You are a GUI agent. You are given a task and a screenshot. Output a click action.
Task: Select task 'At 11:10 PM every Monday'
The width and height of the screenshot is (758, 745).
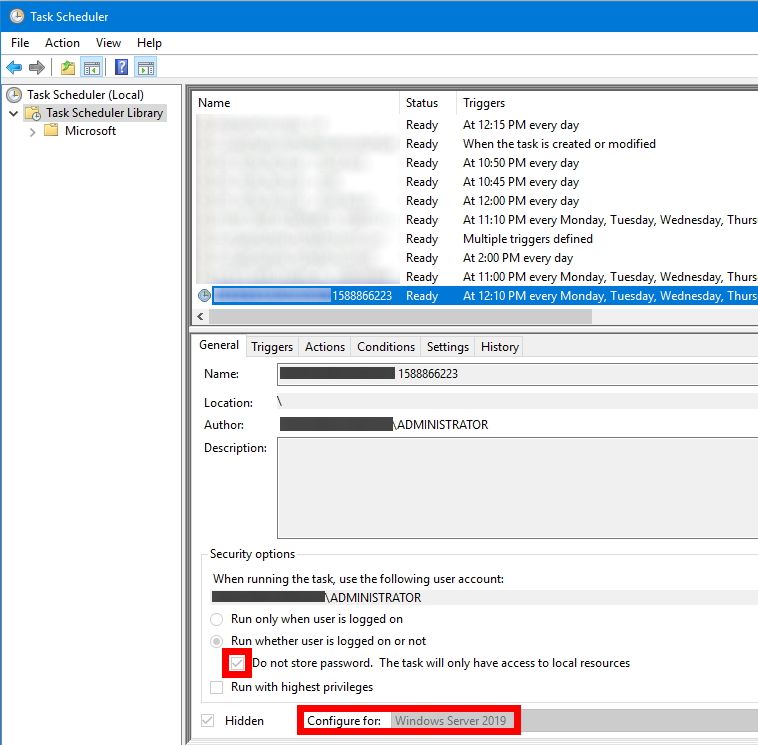477,220
